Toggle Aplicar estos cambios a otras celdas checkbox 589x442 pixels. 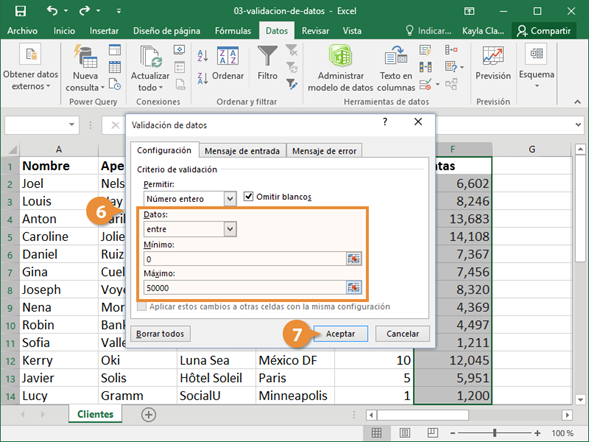[x=142, y=306]
